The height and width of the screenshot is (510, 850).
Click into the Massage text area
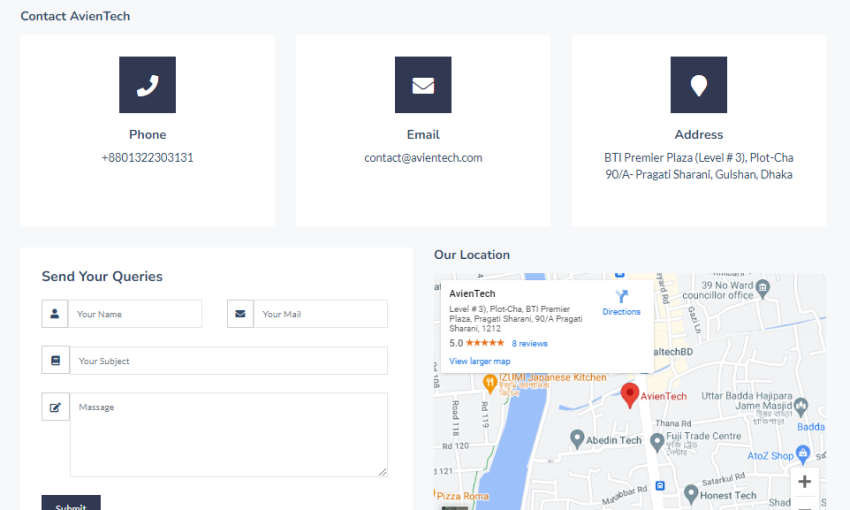228,434
